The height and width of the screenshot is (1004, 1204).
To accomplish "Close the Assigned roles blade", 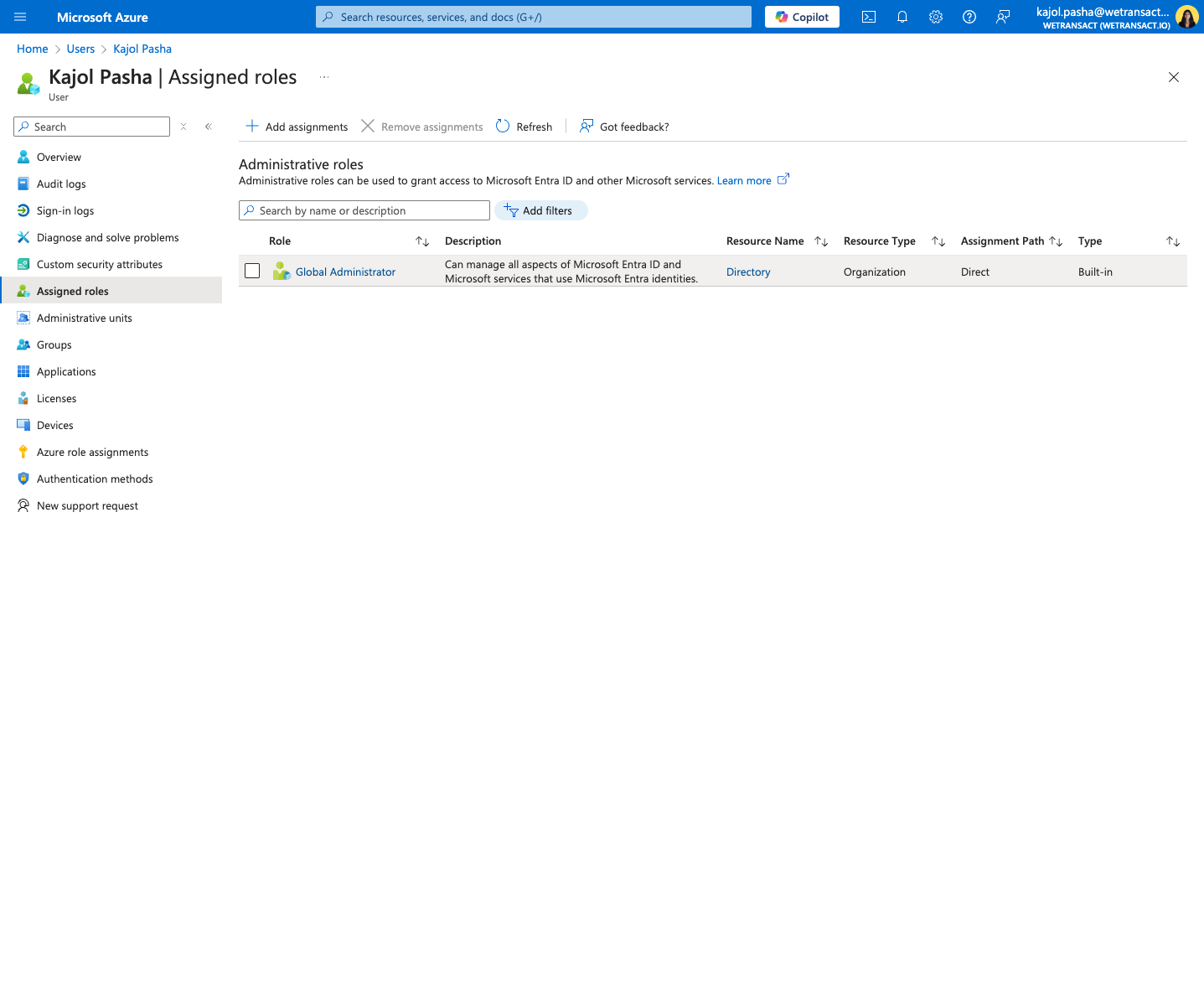I will (x=1174, y=77).
